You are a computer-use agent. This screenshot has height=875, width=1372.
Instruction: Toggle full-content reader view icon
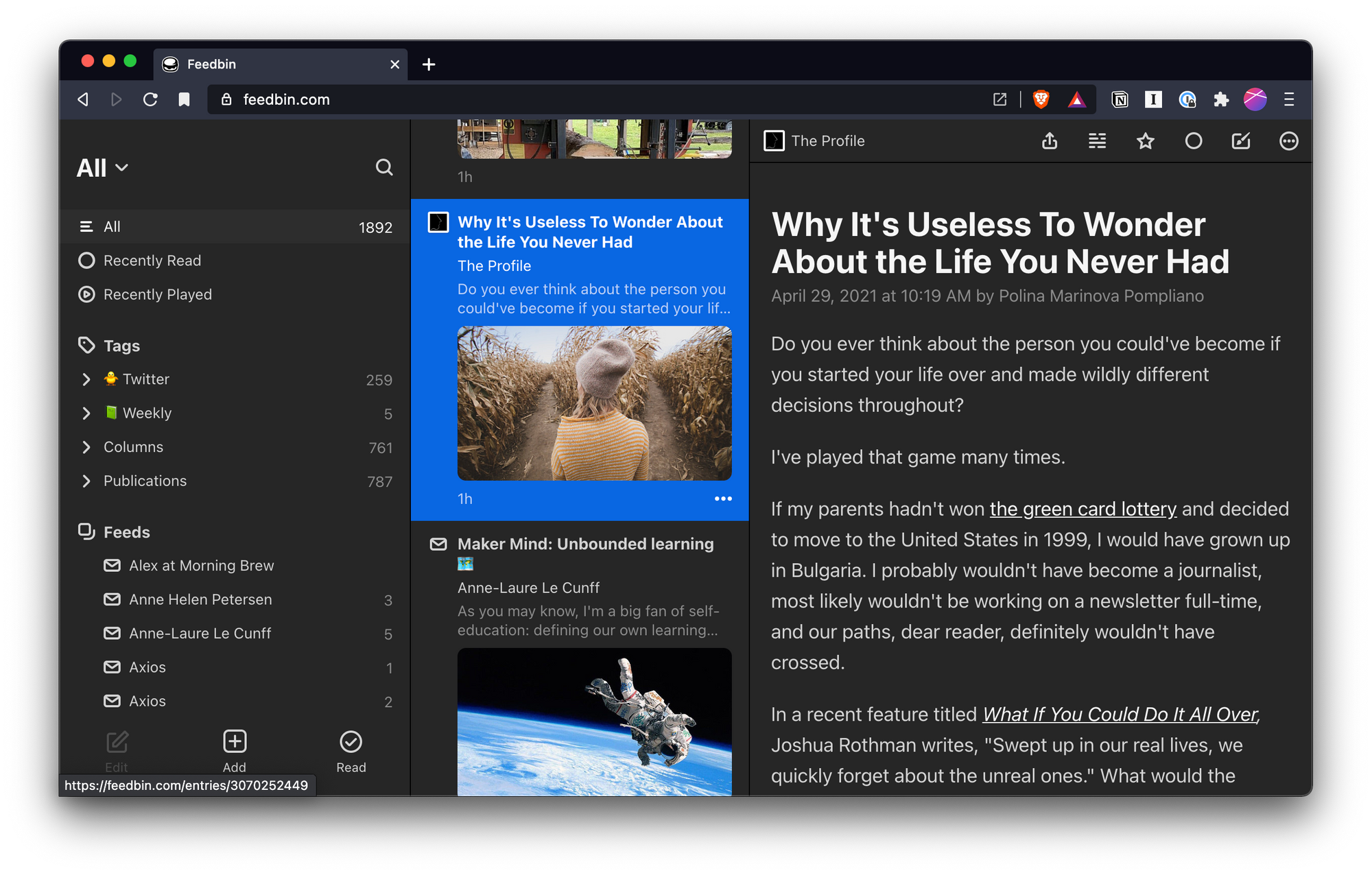tap(1097, 141)
